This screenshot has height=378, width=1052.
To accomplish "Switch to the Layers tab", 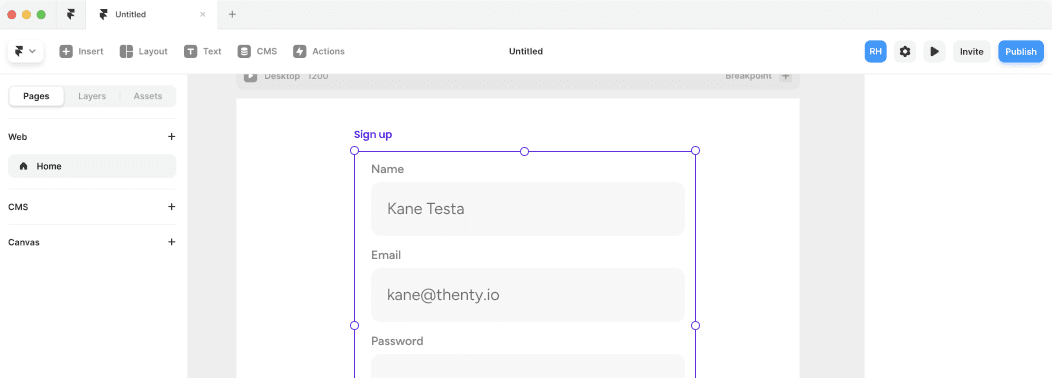I will [x=92, y=96].
